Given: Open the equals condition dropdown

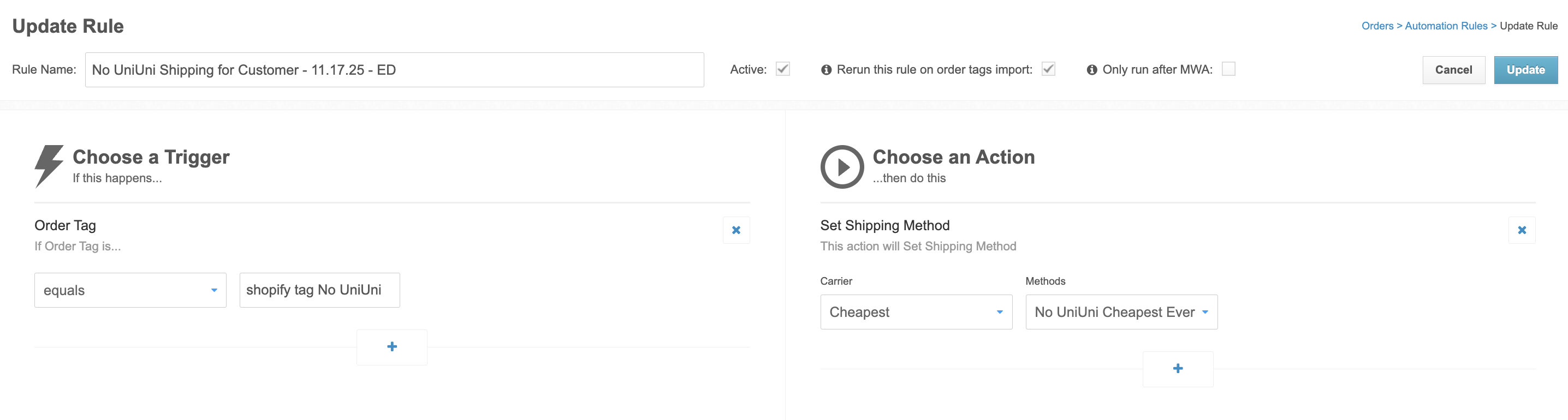Looking at the screenshot, I should point(130,290).
